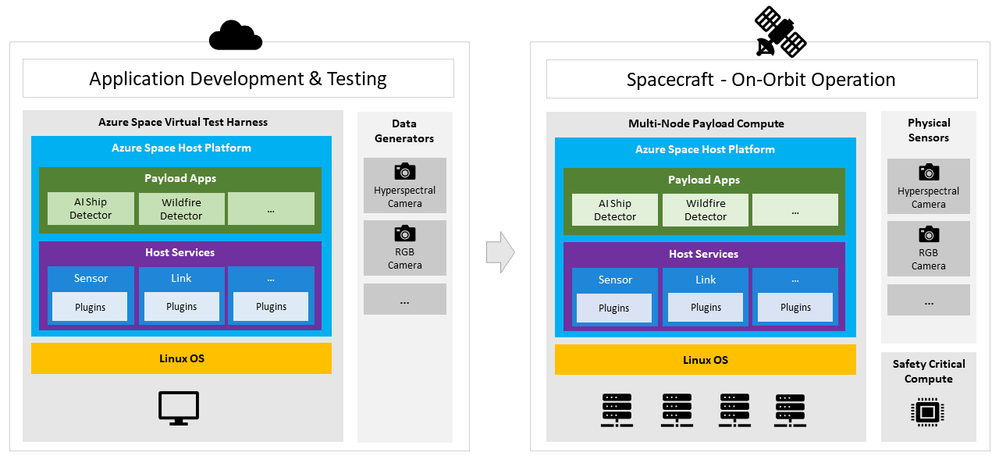This screenshot has width=999, height=460.
Task: Click Plugins box under Sensor in test harness
Action: tap(90, 306)
